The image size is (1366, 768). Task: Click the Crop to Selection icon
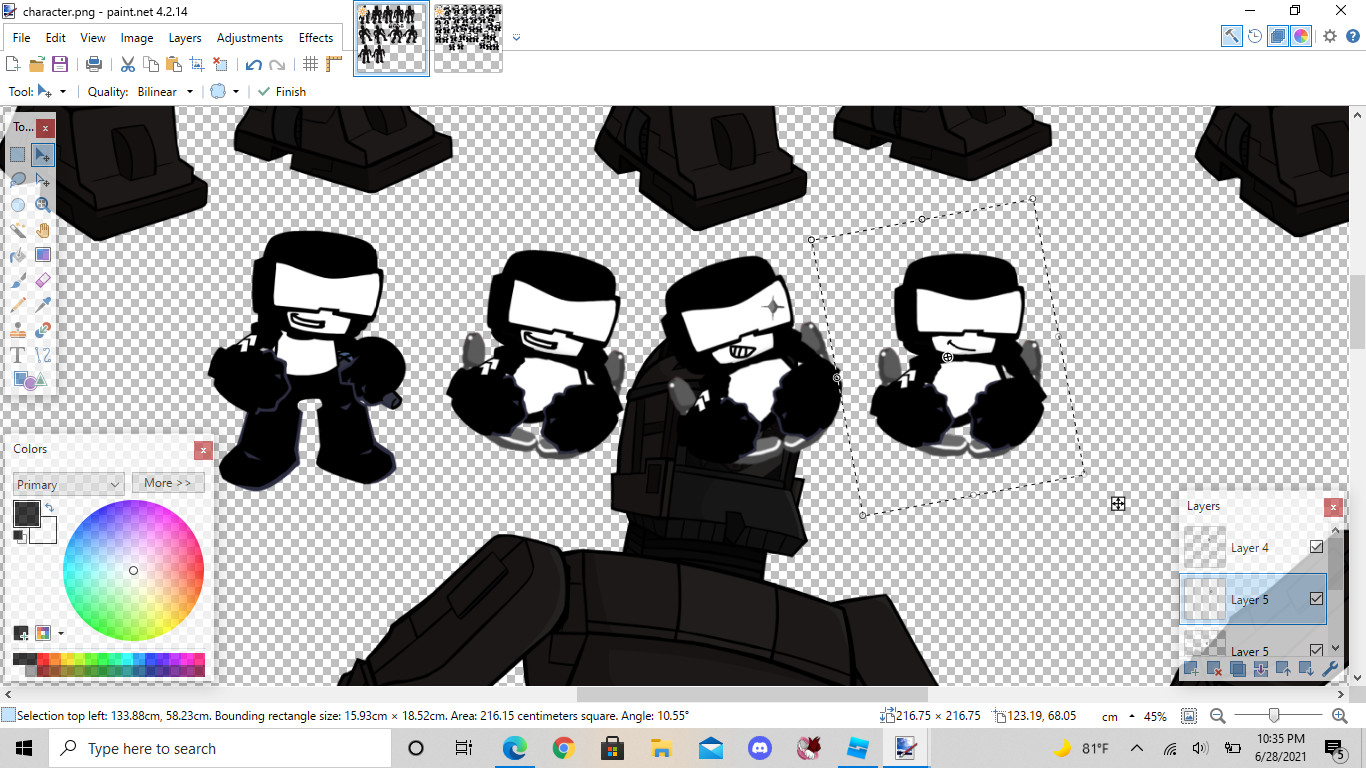(x=197, y=64)
